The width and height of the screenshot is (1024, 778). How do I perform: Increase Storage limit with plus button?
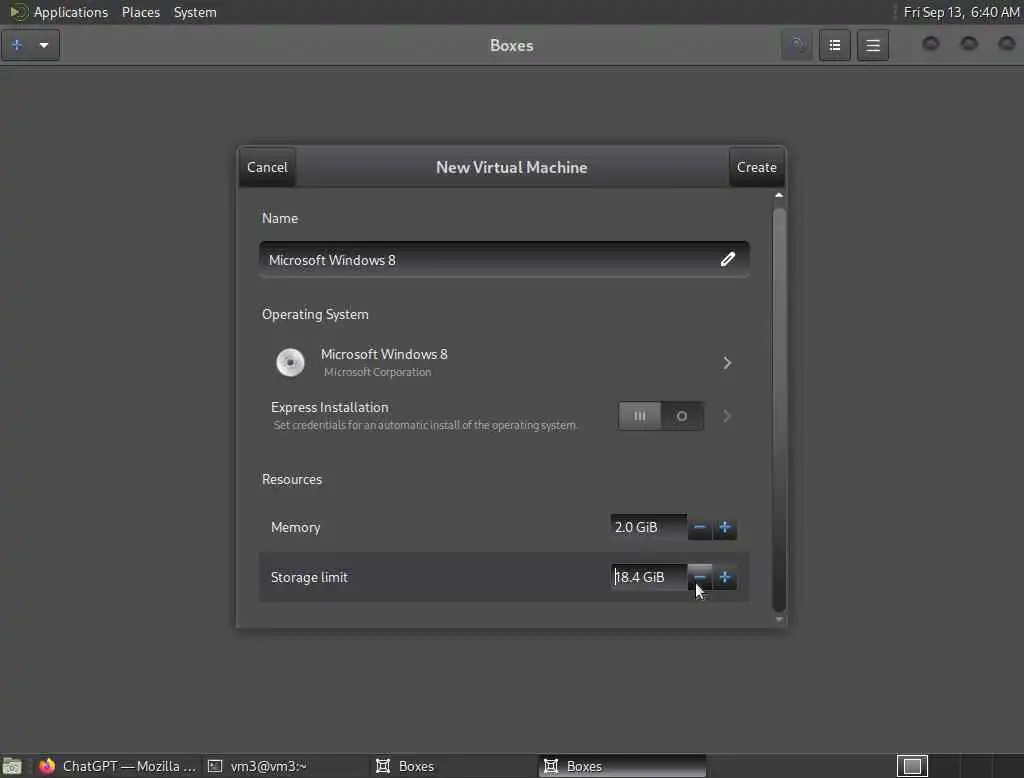[725, 577]
